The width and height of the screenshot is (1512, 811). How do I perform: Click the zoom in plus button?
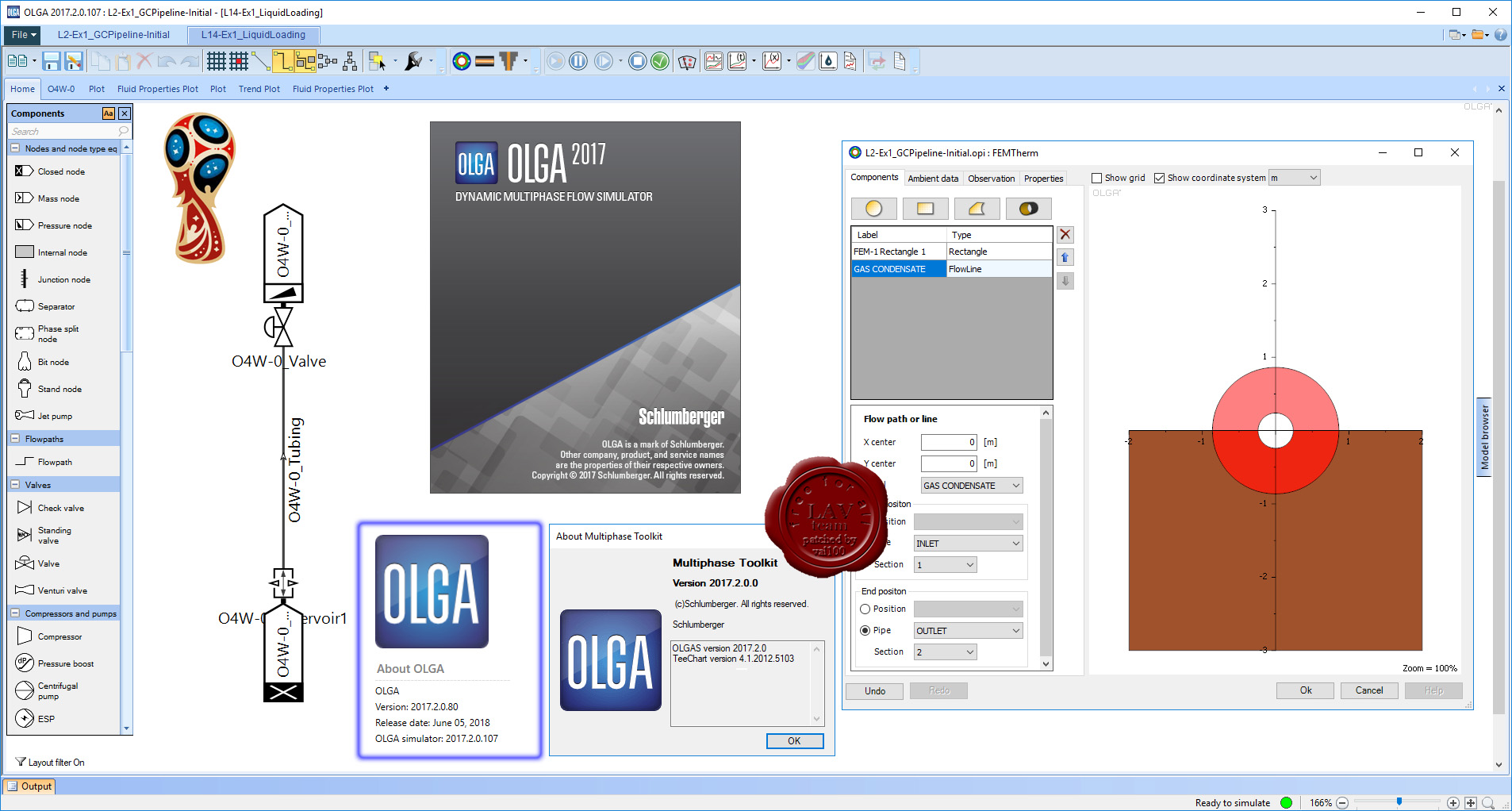coord(1453,803)
